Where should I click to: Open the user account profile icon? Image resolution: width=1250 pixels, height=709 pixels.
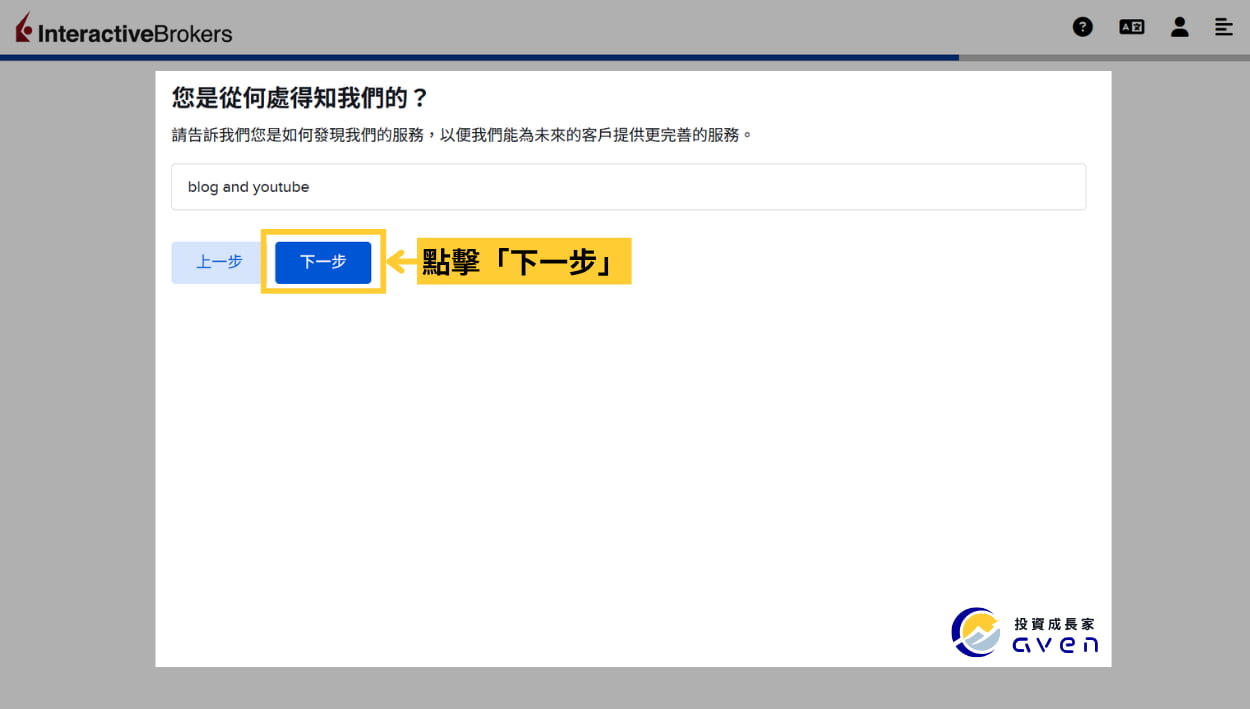click(1180, 27)
